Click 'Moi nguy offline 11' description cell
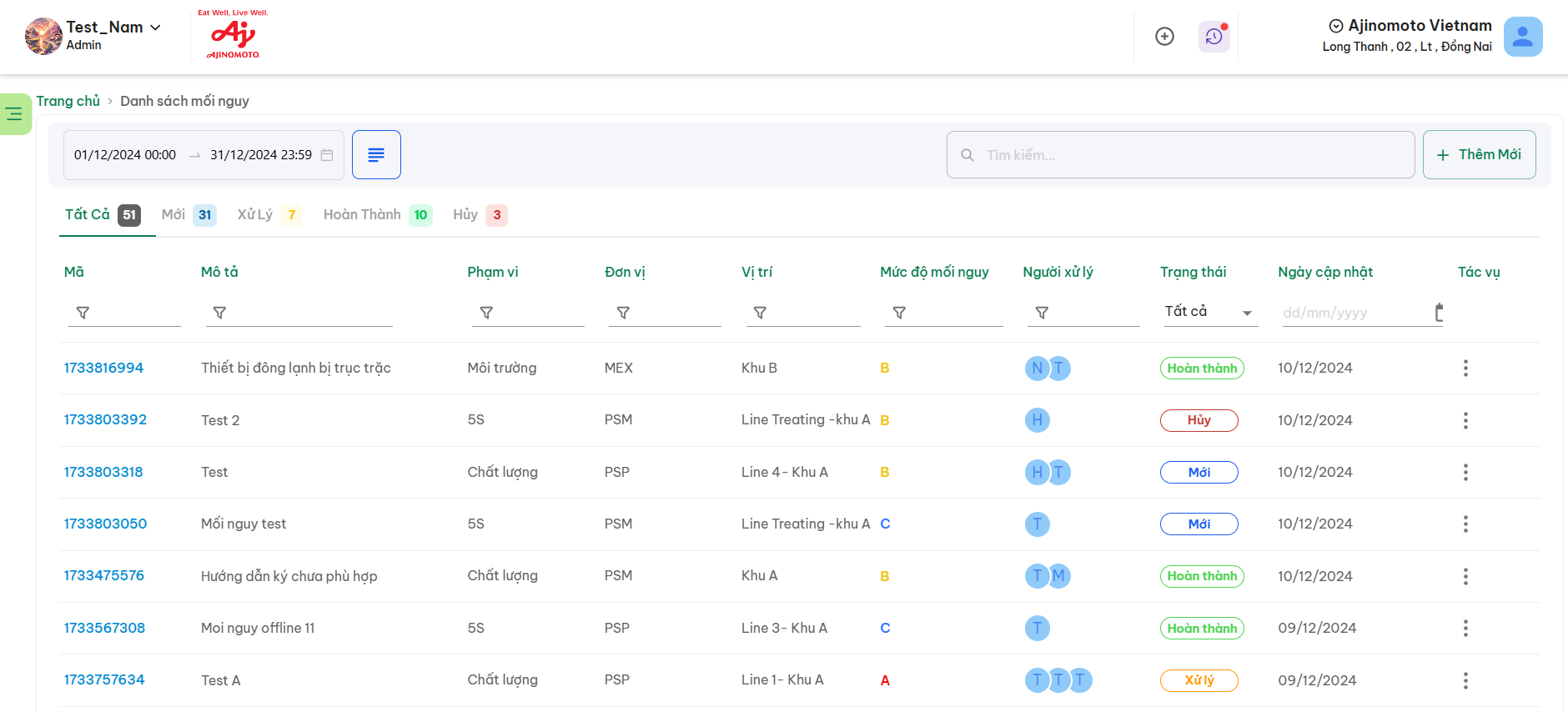Screen dimensions: 1568x712 (x=258, y=628)
